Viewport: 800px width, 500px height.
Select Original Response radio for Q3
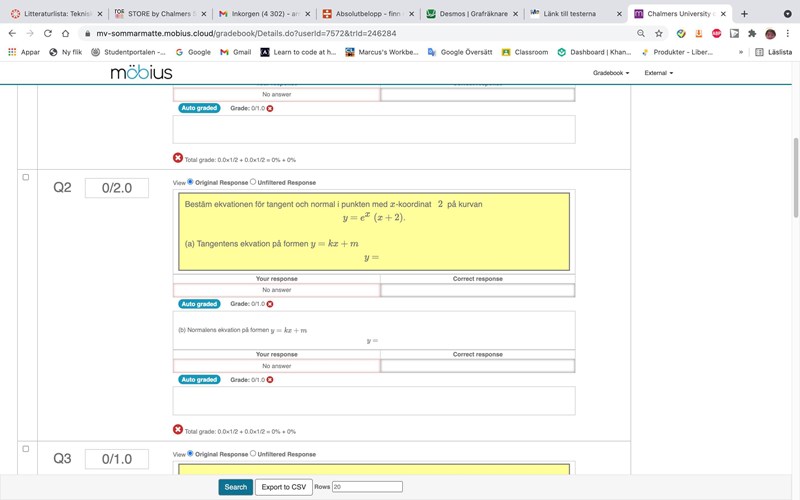click(191, 454)
